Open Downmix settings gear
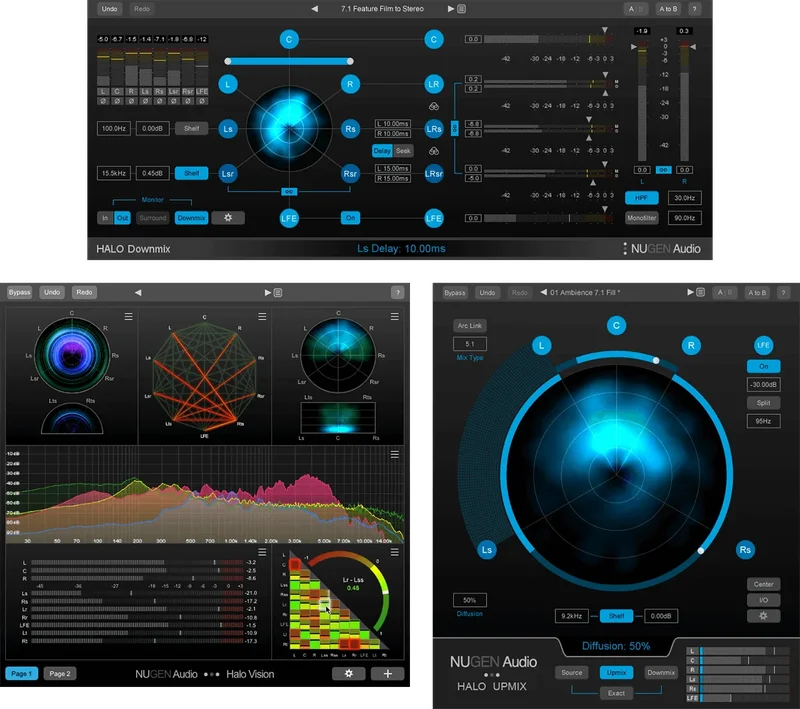Image resolution: width=800 pixels, height=709 pixels. [228, 218]
